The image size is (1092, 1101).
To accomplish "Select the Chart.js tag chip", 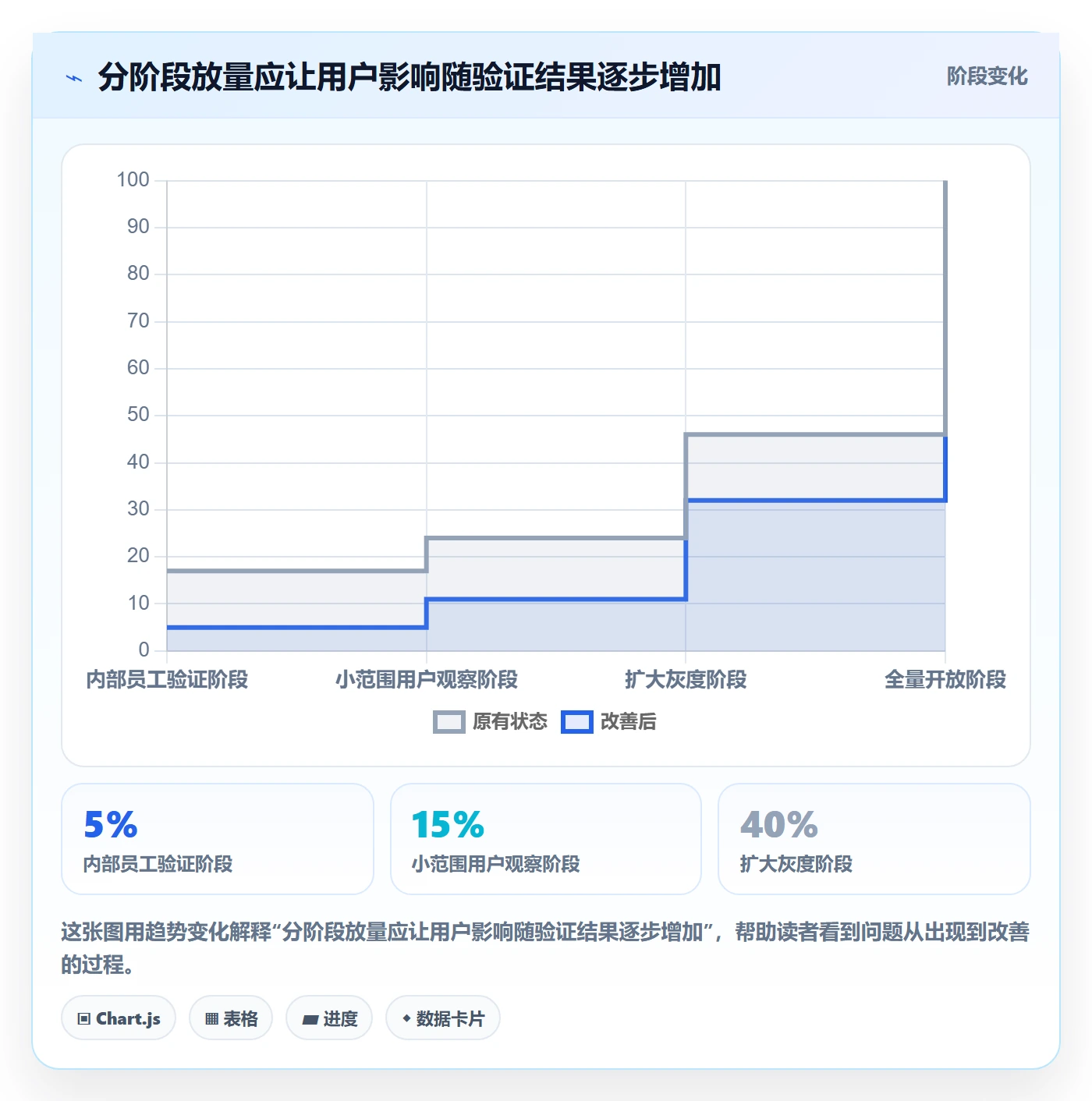I will (x=119, y=1018).
